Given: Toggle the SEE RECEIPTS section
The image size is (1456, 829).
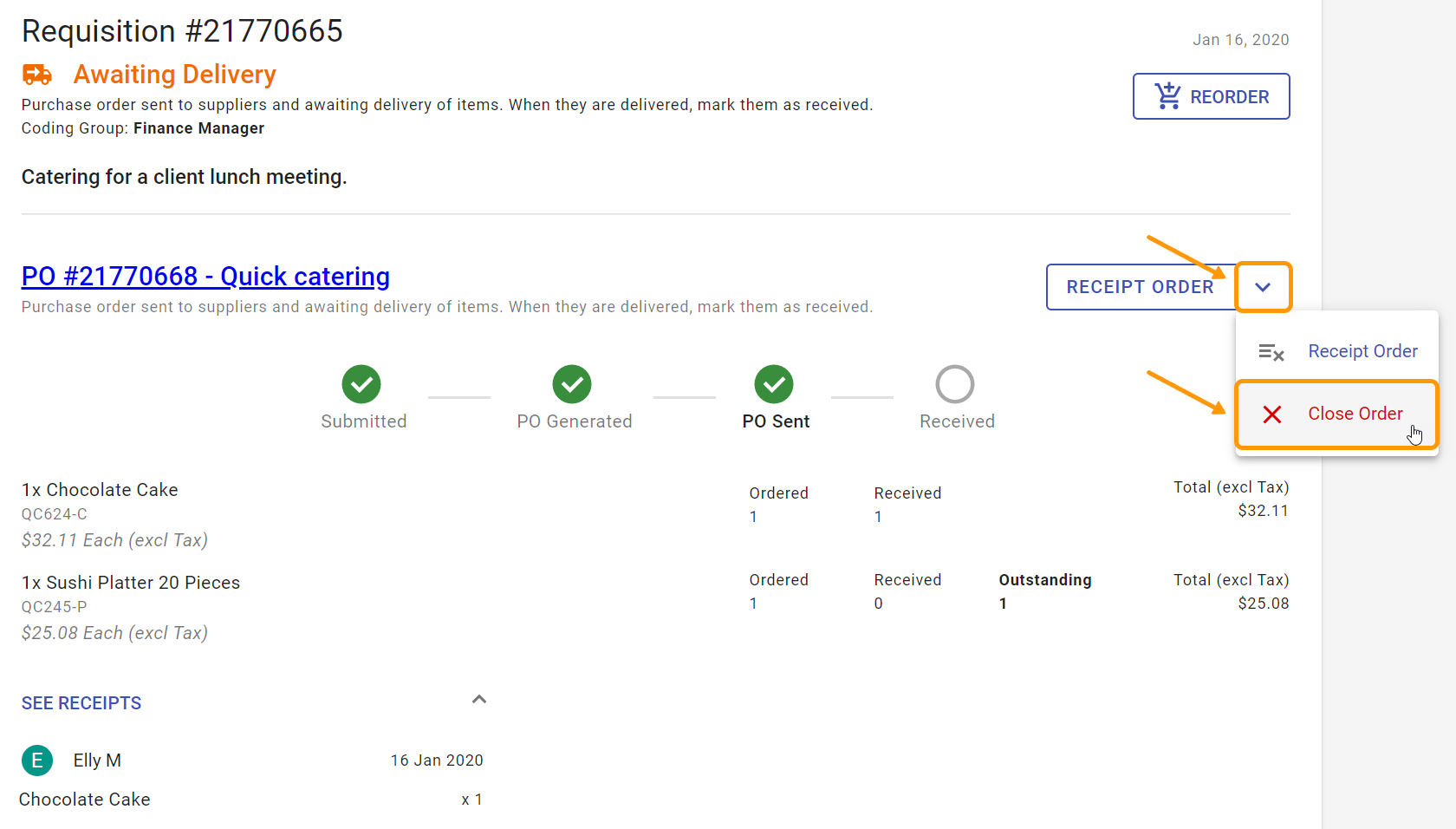Looking at the screenshot, I should click(x=81, y=703).
